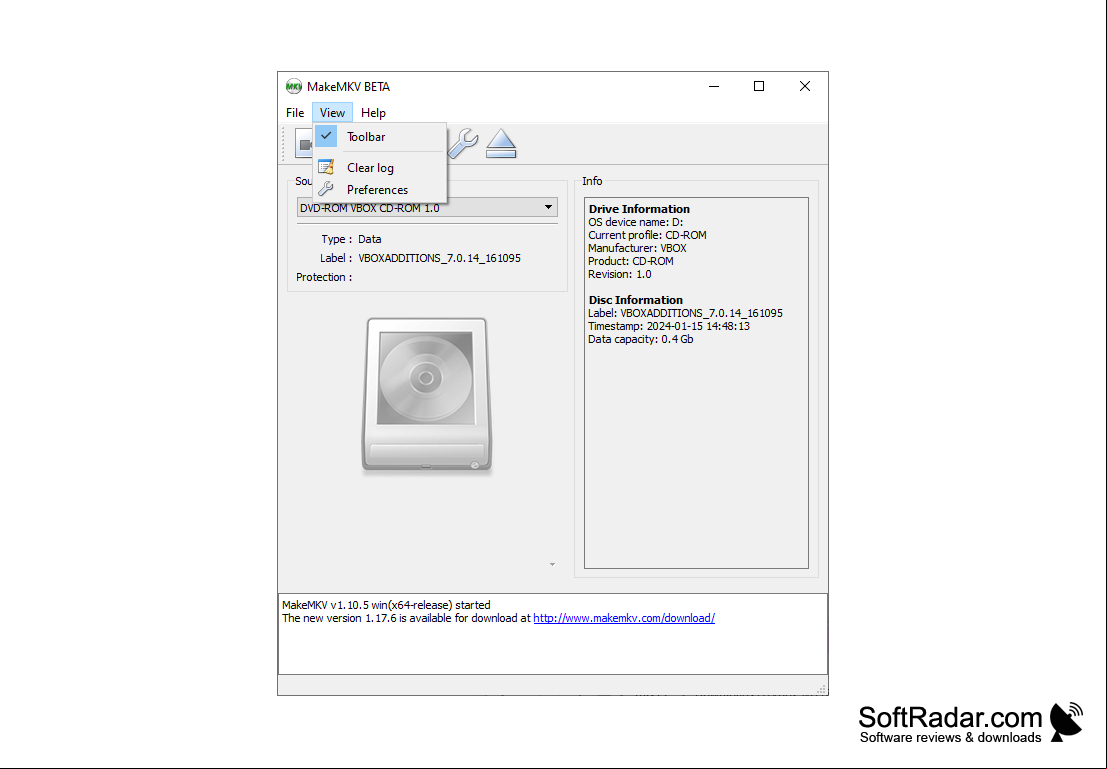Image resolution: width=1107 pixels, height=769 pixels.
Task: Close the MakeMKV BETA window
Action: 805,86
